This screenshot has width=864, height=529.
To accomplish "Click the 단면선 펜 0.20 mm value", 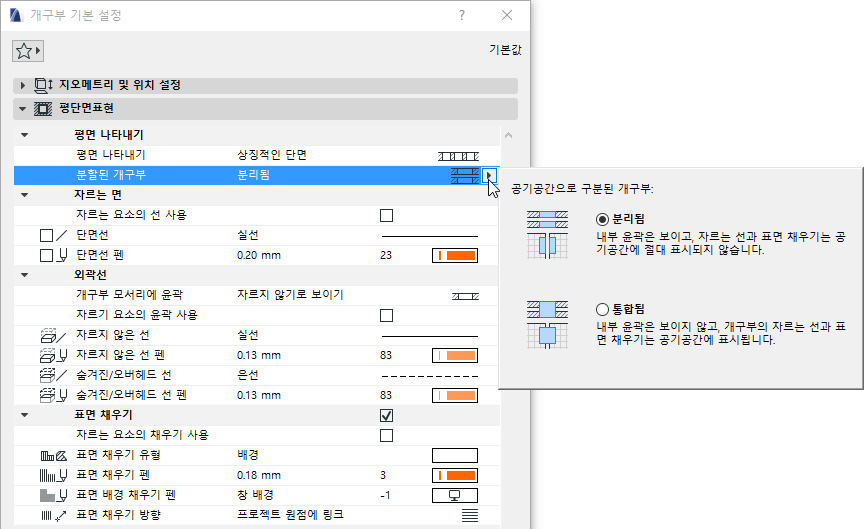I will pyautogui.click(x=258, y=255).
